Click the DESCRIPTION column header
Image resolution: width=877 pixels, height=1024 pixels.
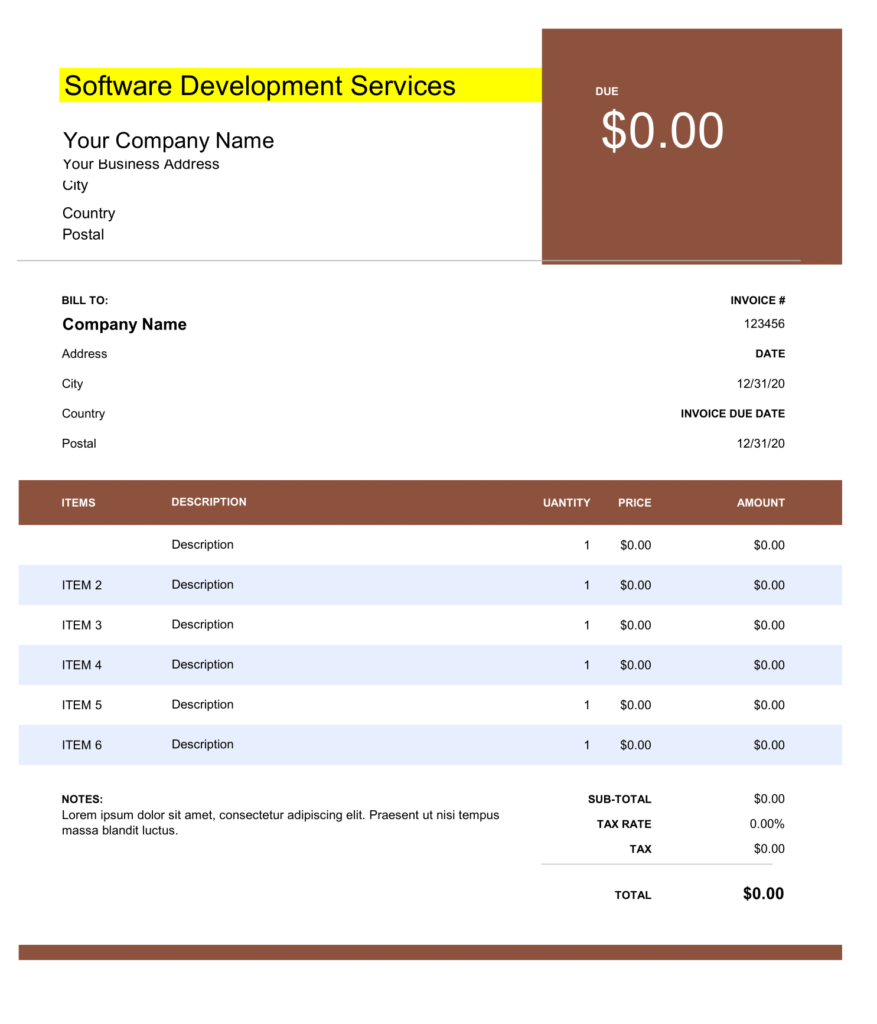coord(208,502)
